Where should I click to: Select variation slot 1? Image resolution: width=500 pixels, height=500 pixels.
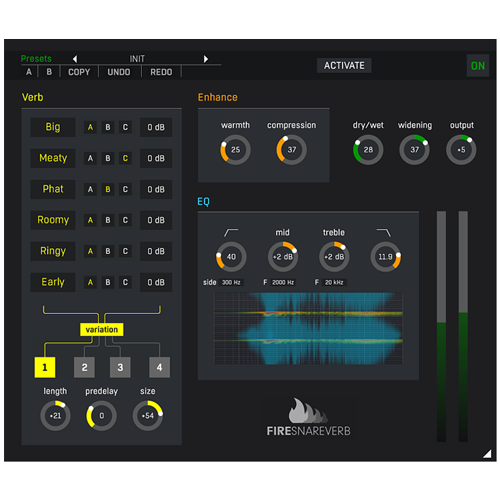45,367
